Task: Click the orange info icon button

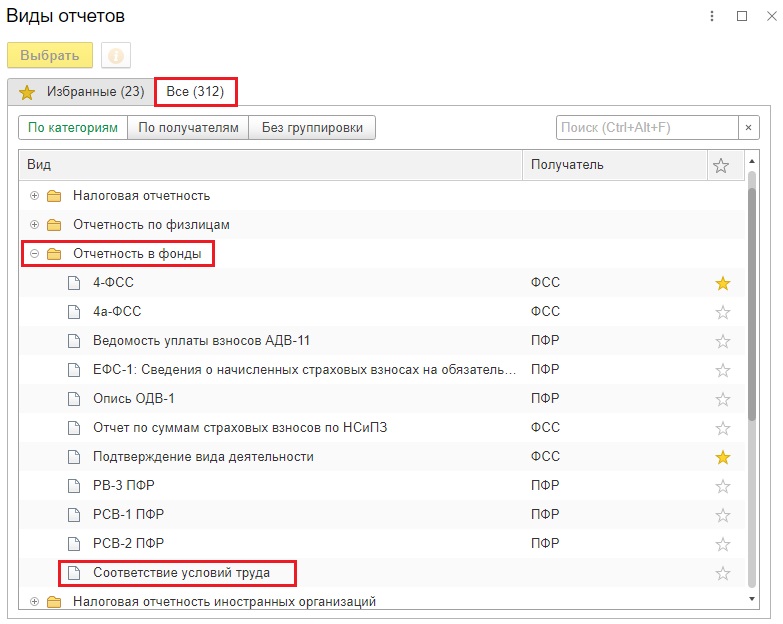Action: 116,55
